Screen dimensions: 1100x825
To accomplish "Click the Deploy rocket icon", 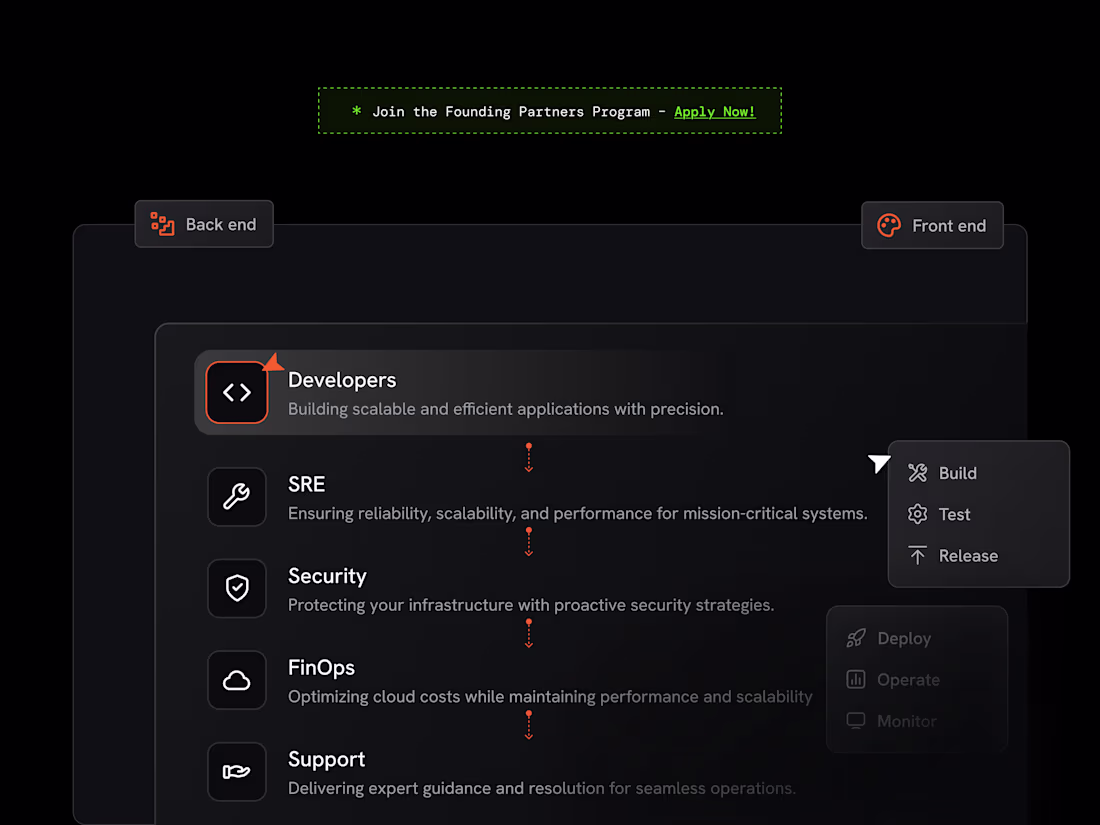I will pos(856,638).
